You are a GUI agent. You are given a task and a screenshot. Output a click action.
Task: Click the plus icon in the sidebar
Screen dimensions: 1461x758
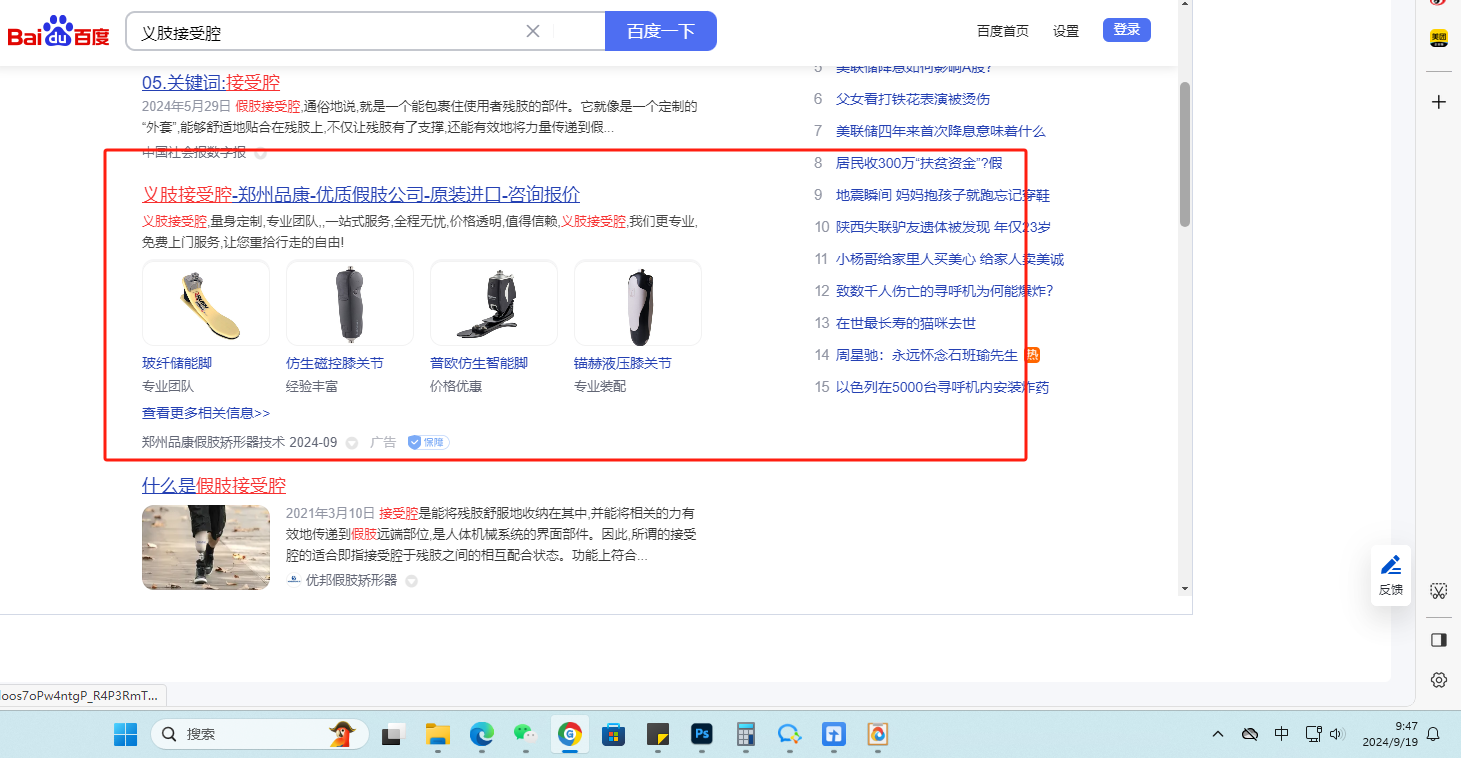tap(1438, 102)
